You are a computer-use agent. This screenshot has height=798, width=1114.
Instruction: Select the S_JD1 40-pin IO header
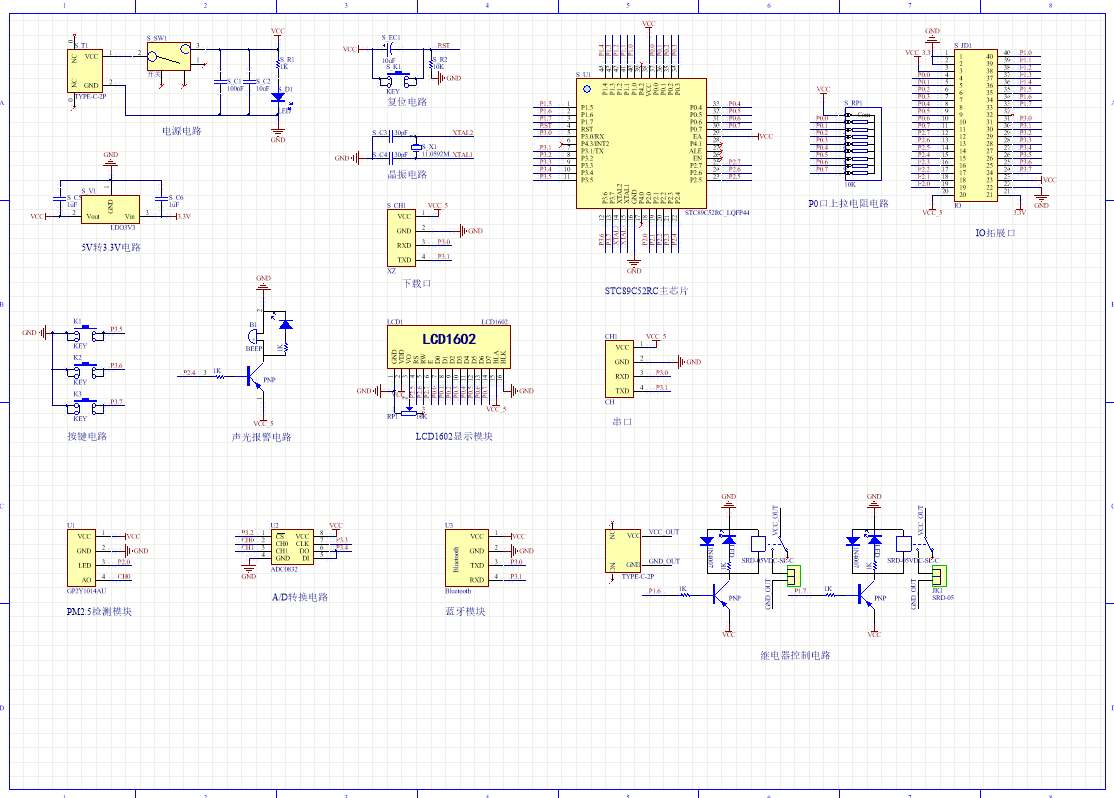(x=975, y=124)
